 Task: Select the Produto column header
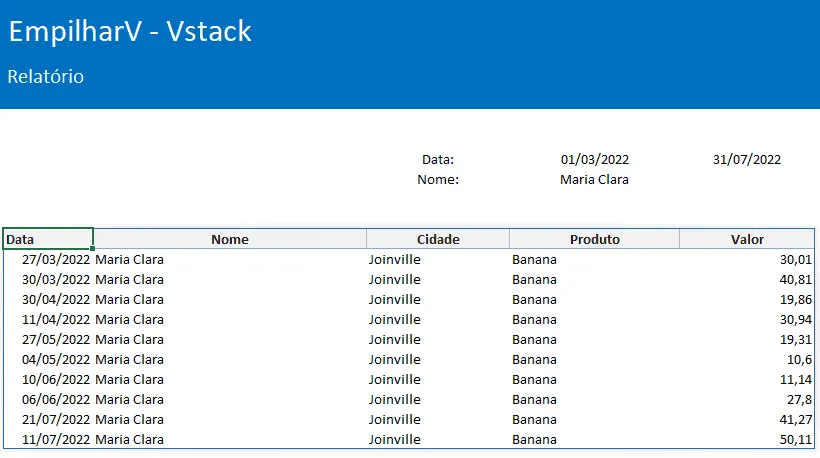pyautogui.click(x=595, y=239)
